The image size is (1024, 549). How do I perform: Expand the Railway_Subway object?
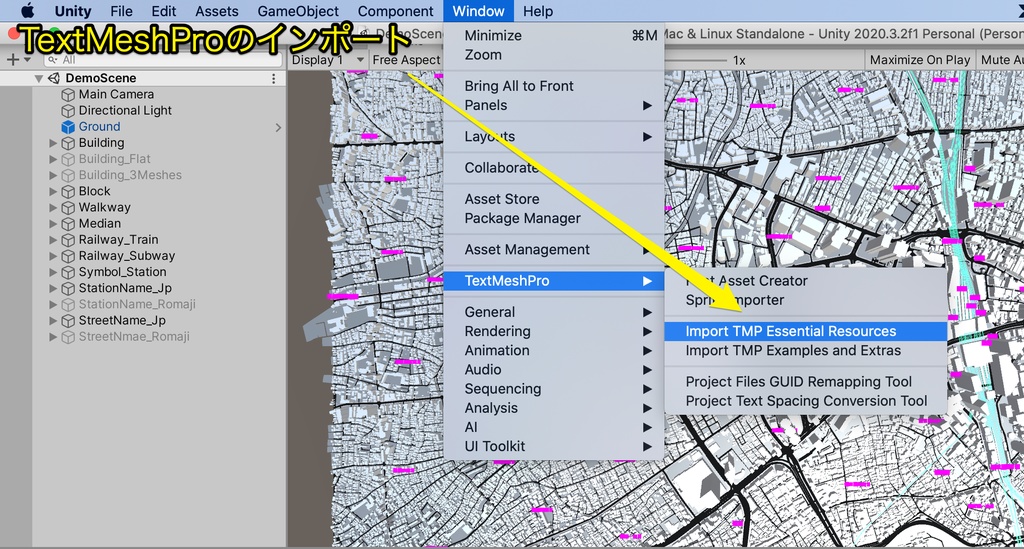(53, 256)
